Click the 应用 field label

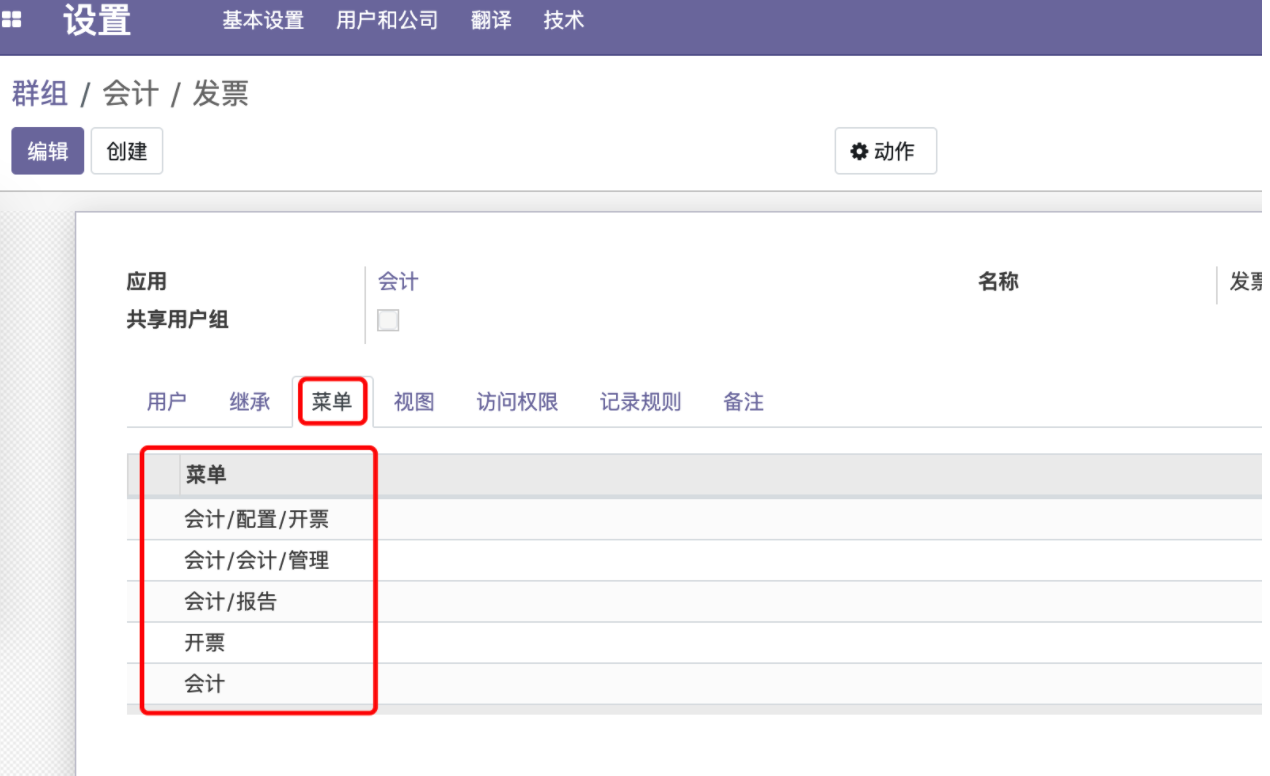point(146,282)
